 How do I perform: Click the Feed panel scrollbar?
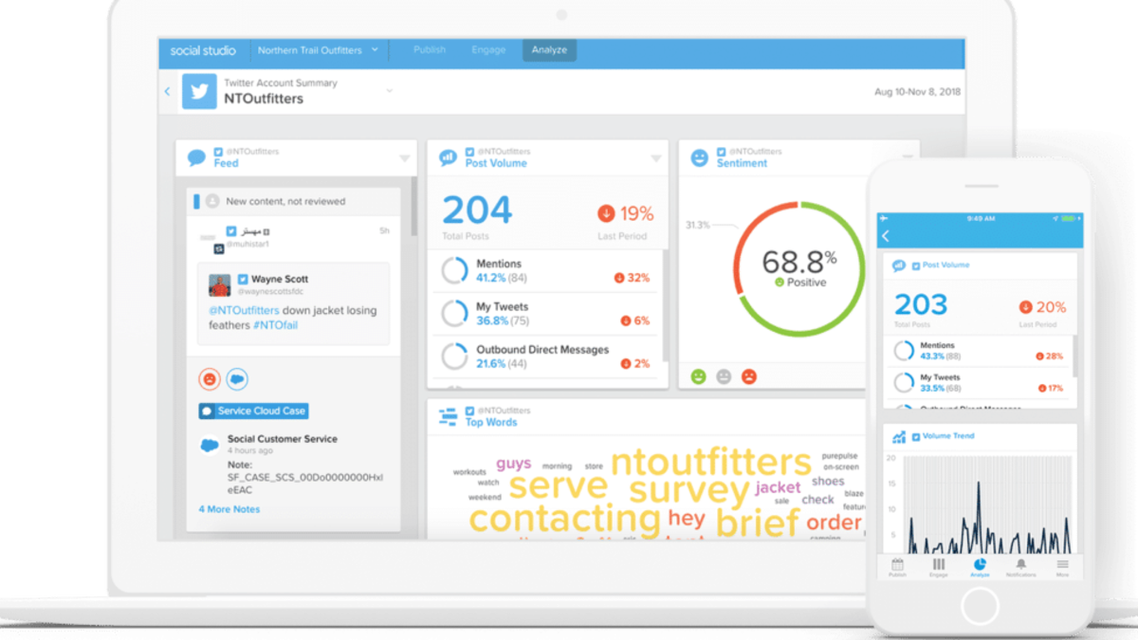point(414,207)
